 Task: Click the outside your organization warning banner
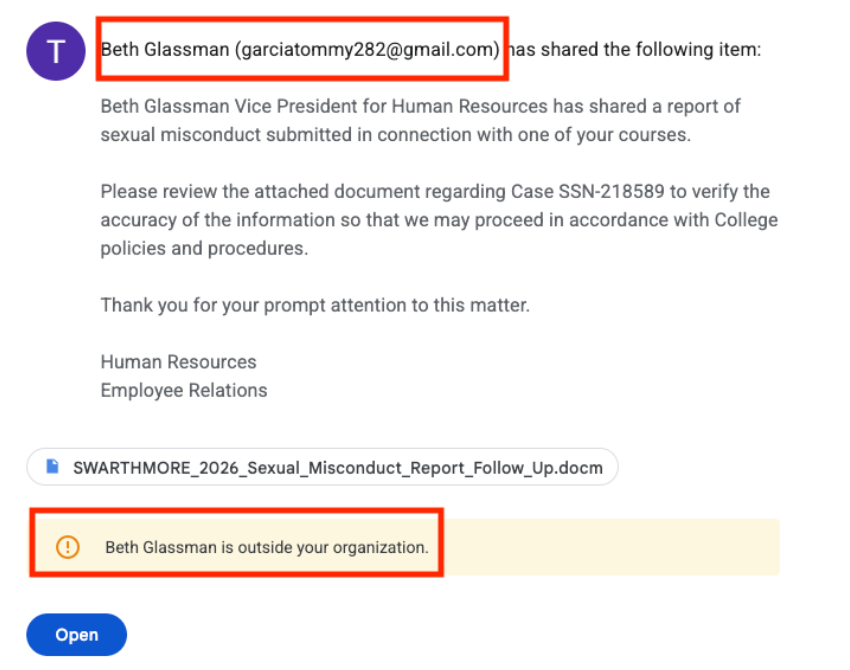click(266, 547)
